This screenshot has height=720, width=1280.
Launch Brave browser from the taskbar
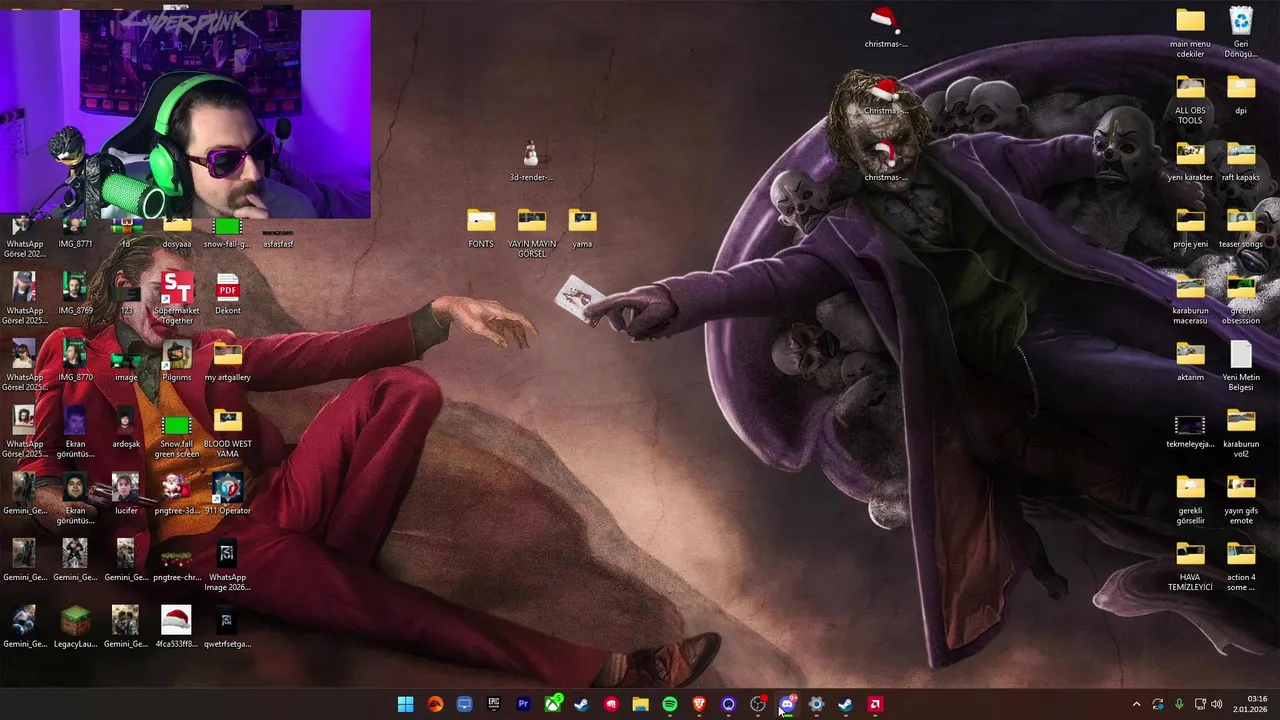699,704
